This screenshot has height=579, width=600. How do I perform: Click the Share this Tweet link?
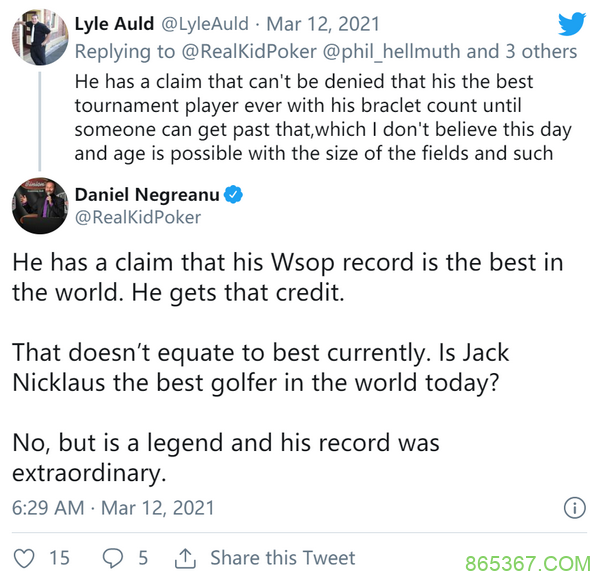[282, 558]
